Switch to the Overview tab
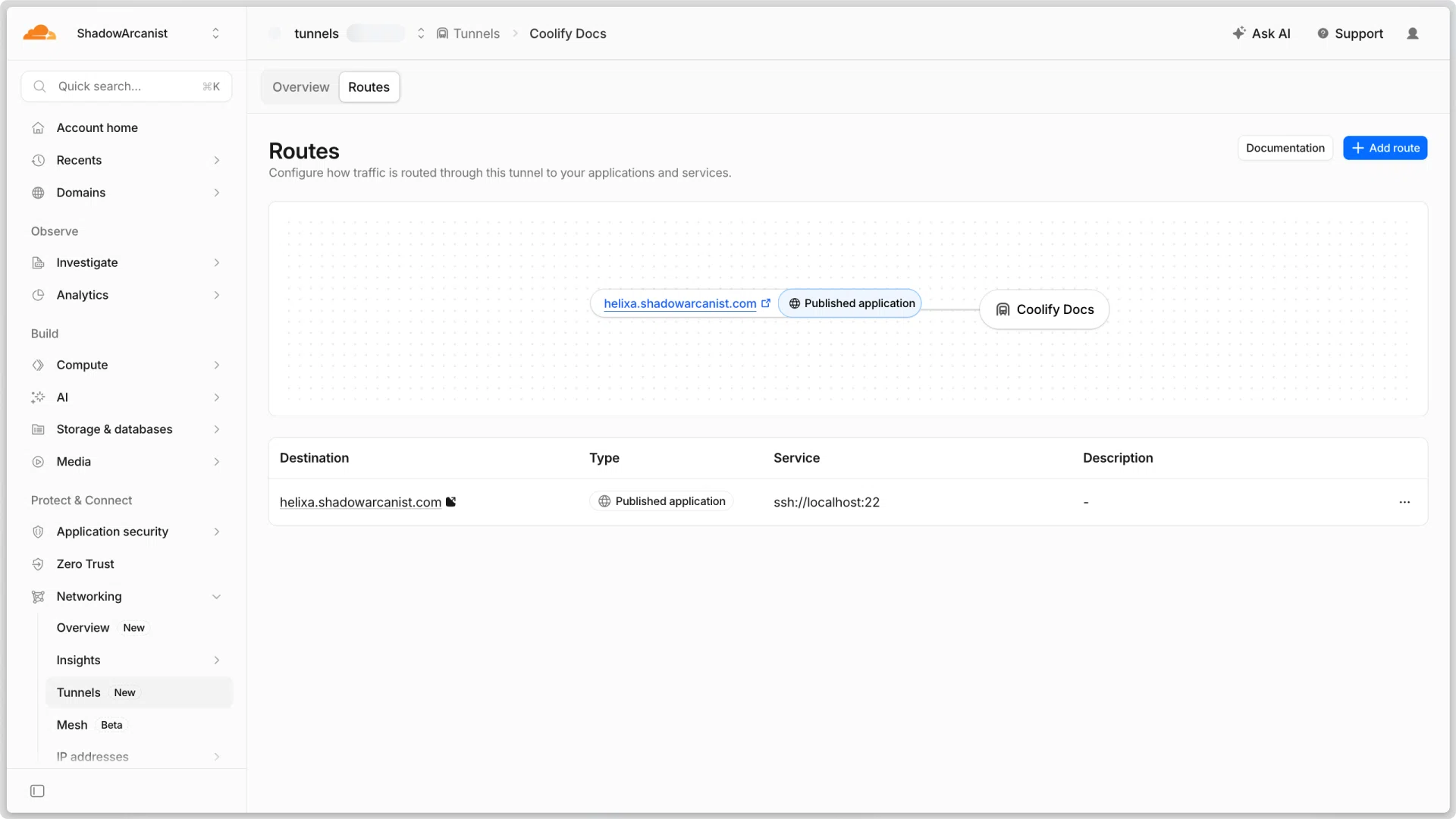Image resolution: width=1456 pixels, height=819 pixels. tap(301, 87)
